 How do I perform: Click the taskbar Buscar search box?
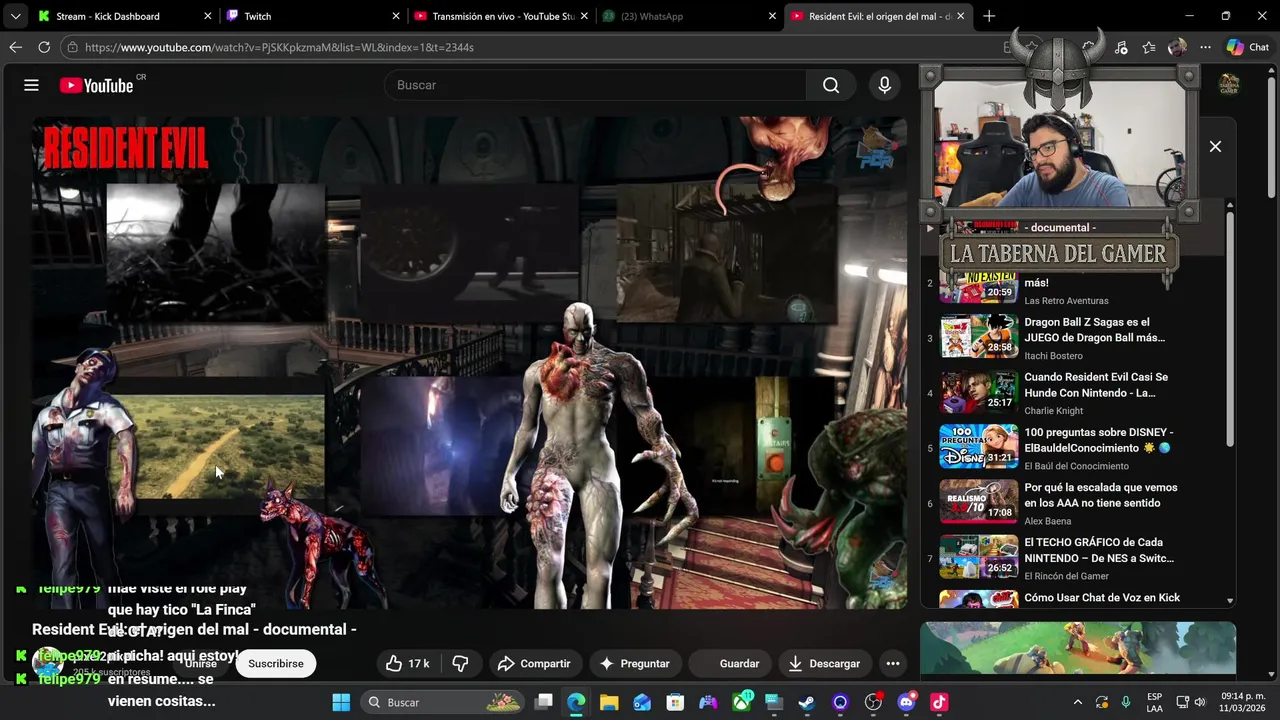[x=441, y=702]
